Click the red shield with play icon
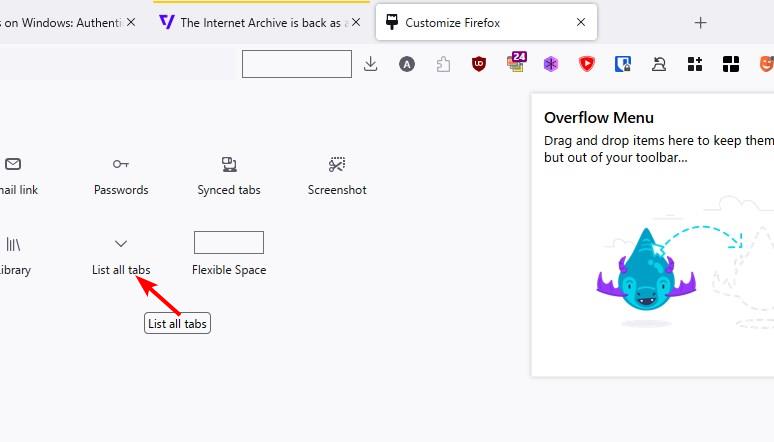This screenshot has width=774, height=442. pos(587,64)
